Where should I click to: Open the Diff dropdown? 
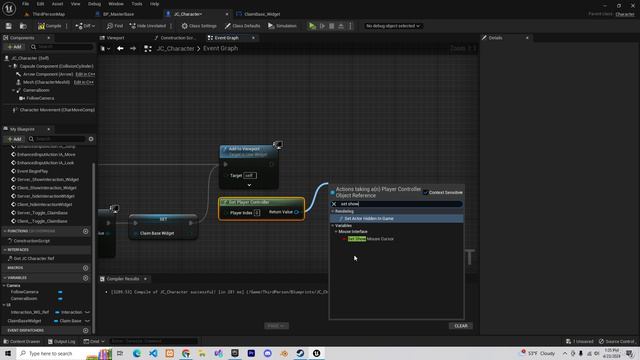pyautogui.click(x=85, y=26)
